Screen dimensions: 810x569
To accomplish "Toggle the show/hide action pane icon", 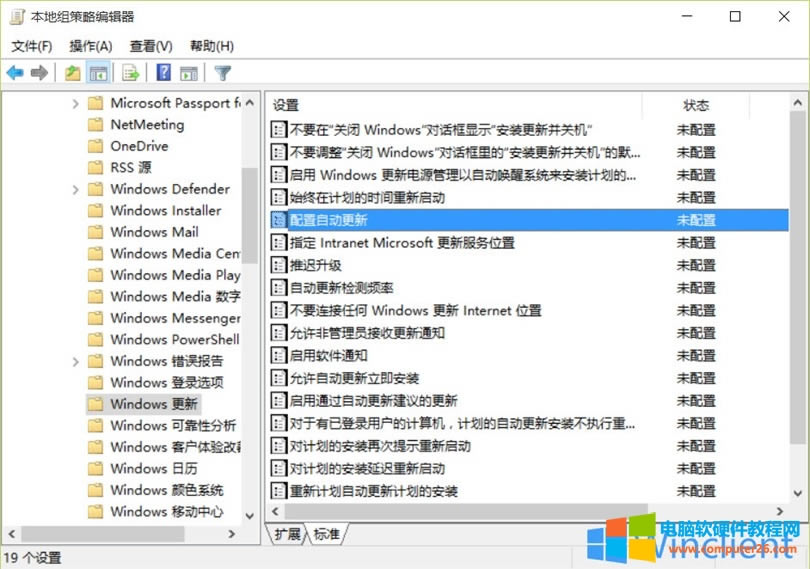I will pyautogui.click(x=189, y=73).
